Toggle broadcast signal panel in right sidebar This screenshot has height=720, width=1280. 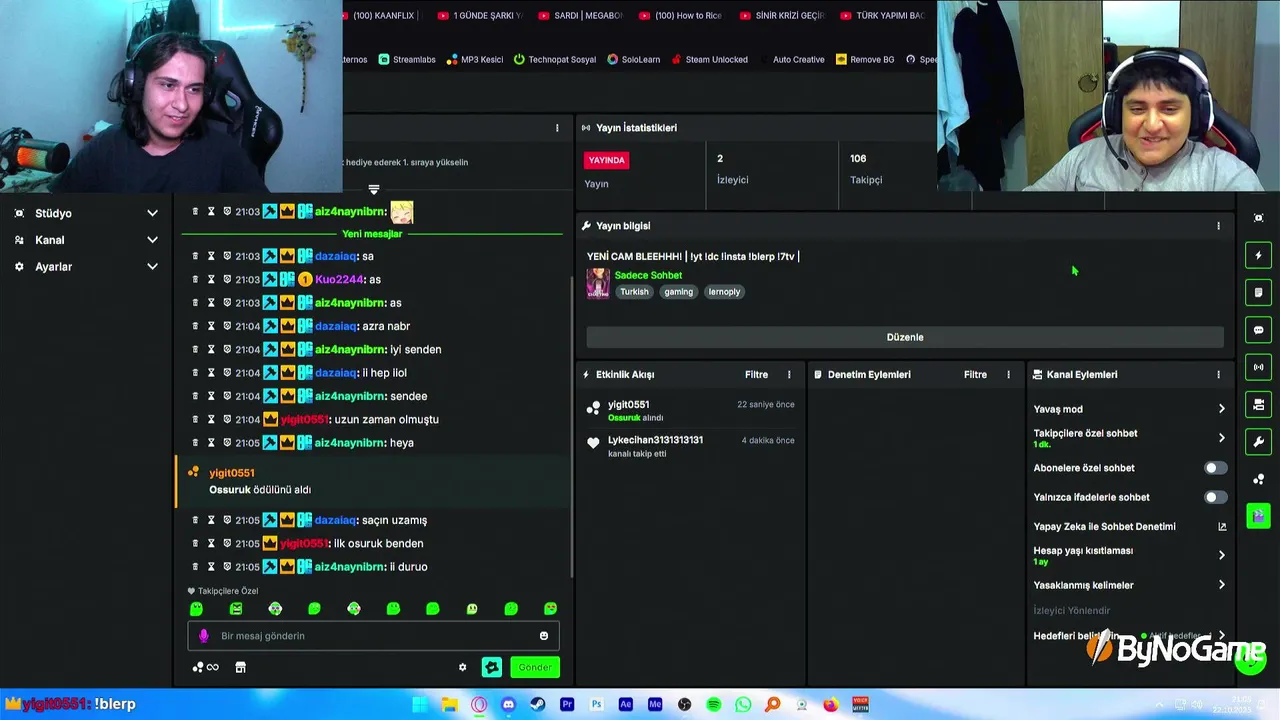(1258, 367)
